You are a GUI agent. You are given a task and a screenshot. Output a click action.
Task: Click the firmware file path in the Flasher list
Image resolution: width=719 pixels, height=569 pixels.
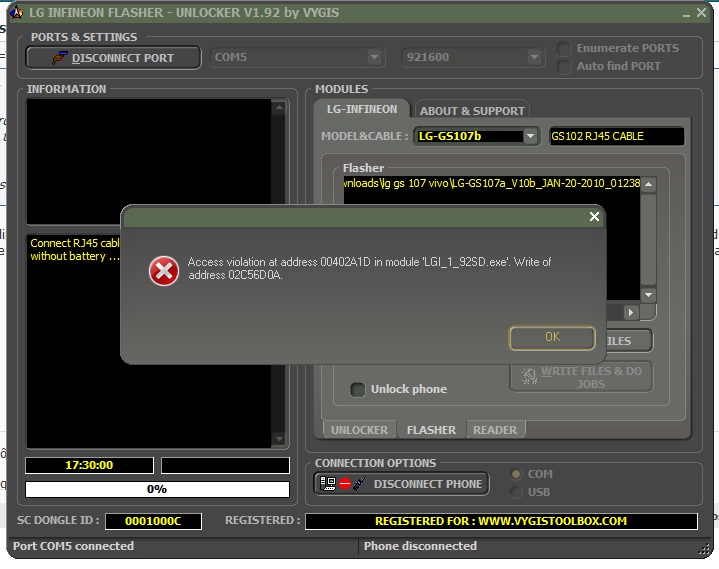click(x=492, y=183)
